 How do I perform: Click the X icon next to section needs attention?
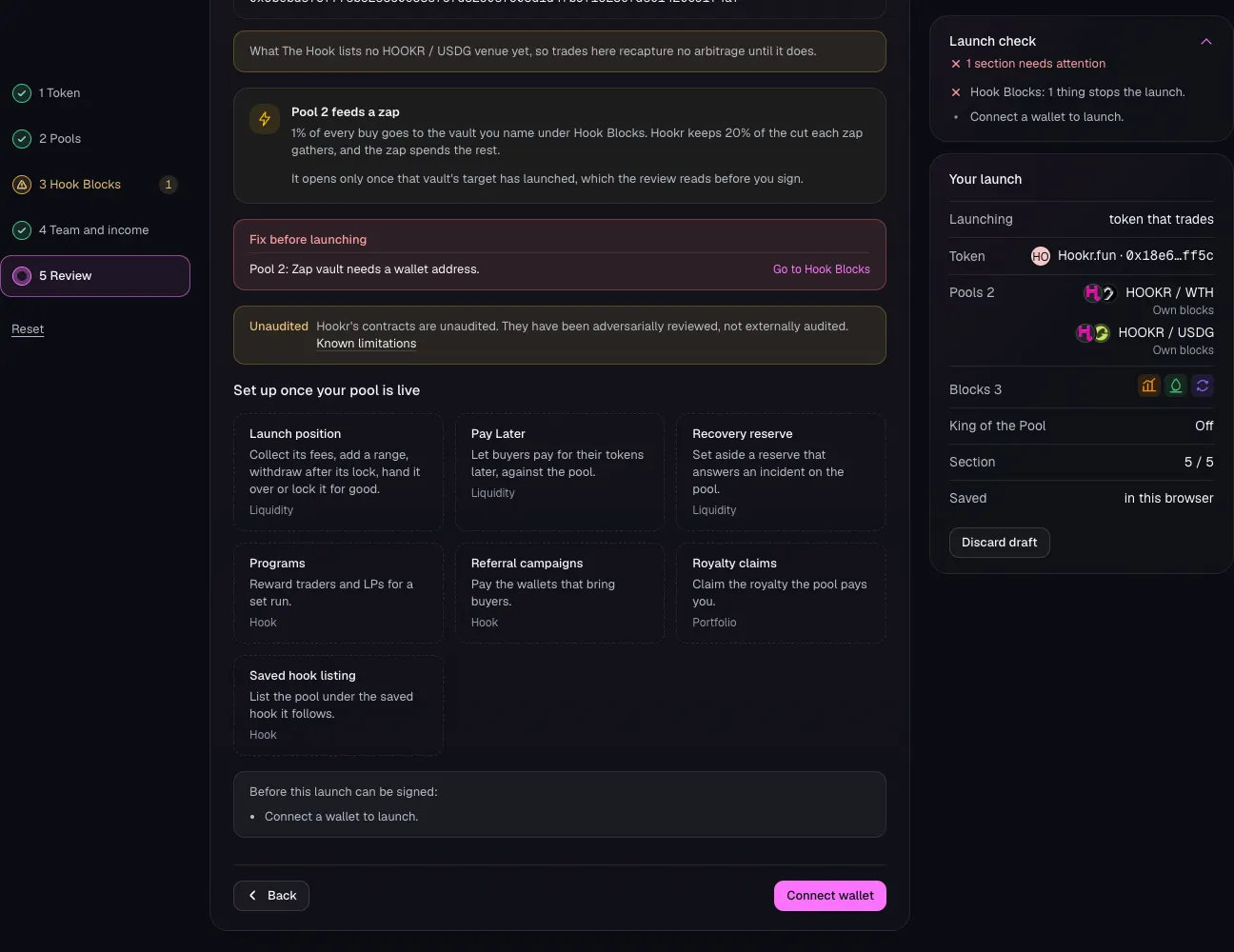pos(956,64)
